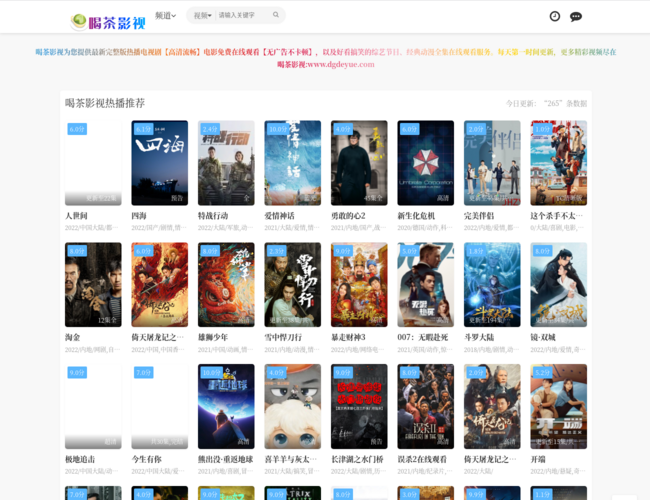Click the 斗罗大陆 title link

479,337
